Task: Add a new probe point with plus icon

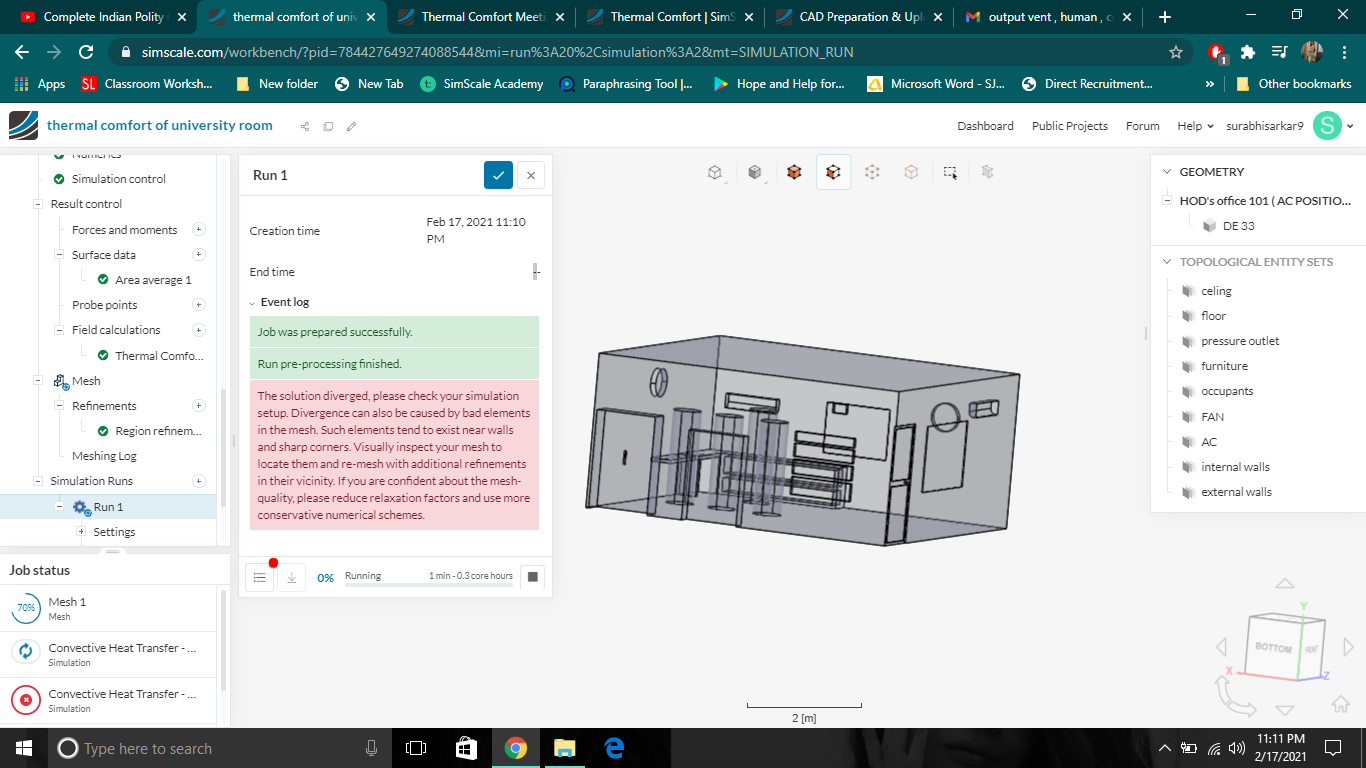Action: 199,305
